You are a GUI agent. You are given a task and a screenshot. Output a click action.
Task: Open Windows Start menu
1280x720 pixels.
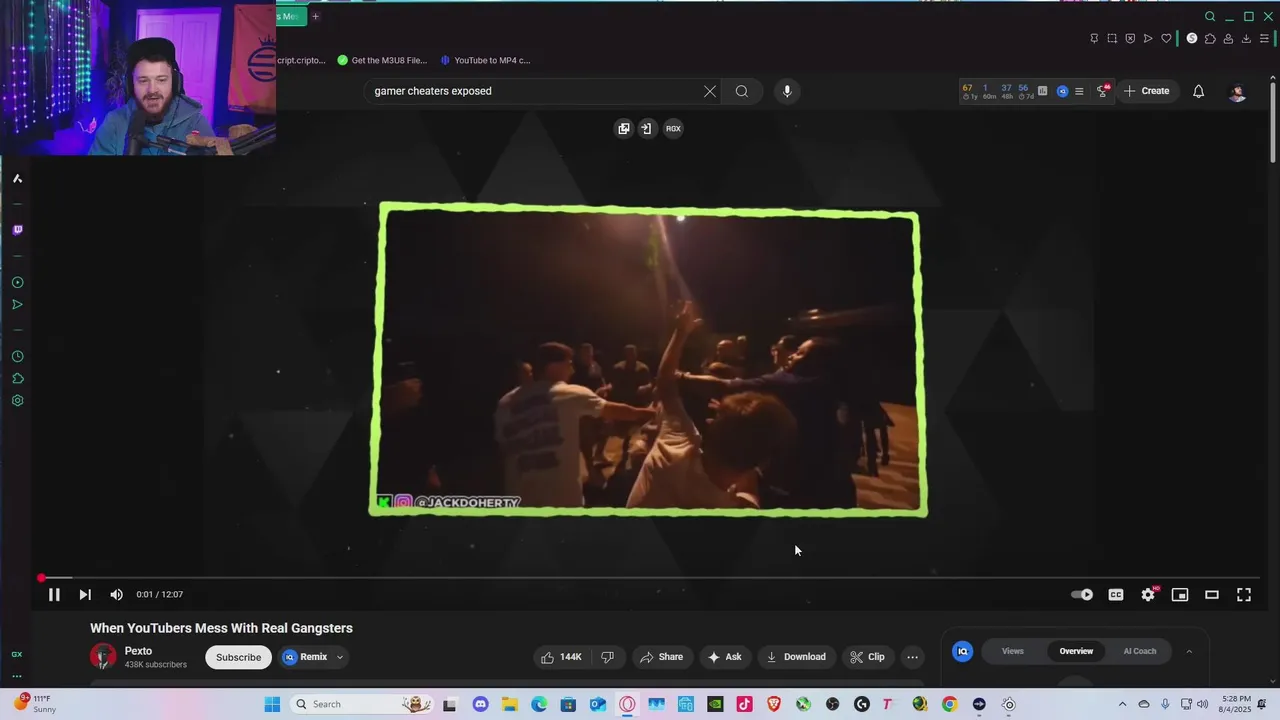coord(272,704)
